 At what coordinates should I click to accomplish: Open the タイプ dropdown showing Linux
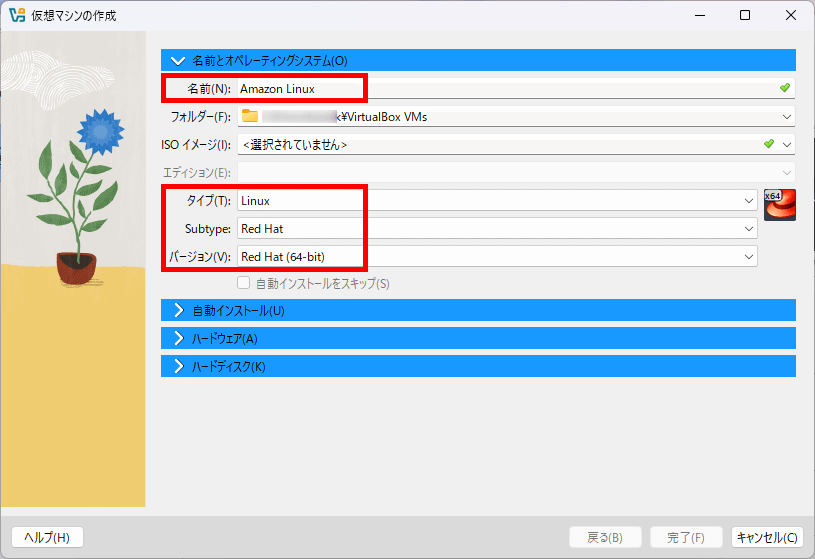497,201
